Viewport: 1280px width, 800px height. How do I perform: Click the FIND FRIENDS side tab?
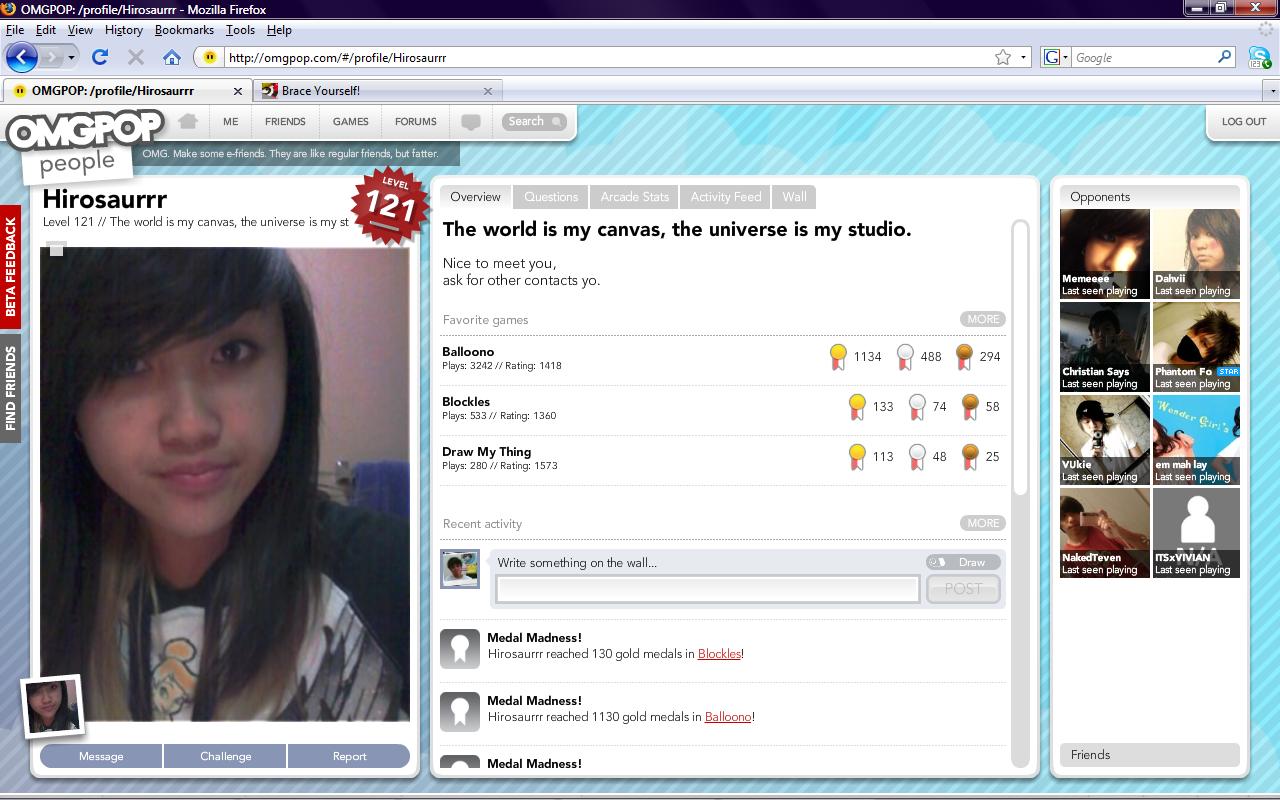pos(10,388)
